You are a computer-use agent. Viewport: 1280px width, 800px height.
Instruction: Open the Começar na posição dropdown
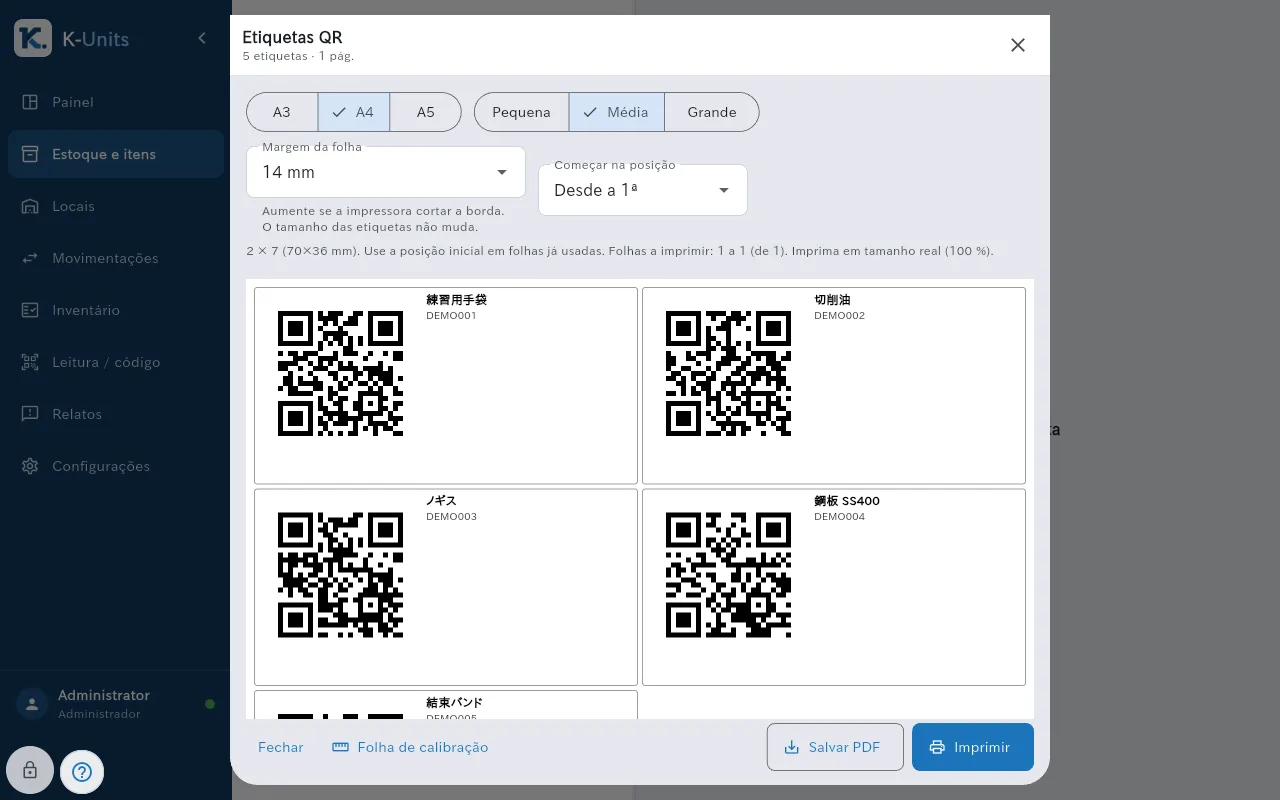[643, 190]
